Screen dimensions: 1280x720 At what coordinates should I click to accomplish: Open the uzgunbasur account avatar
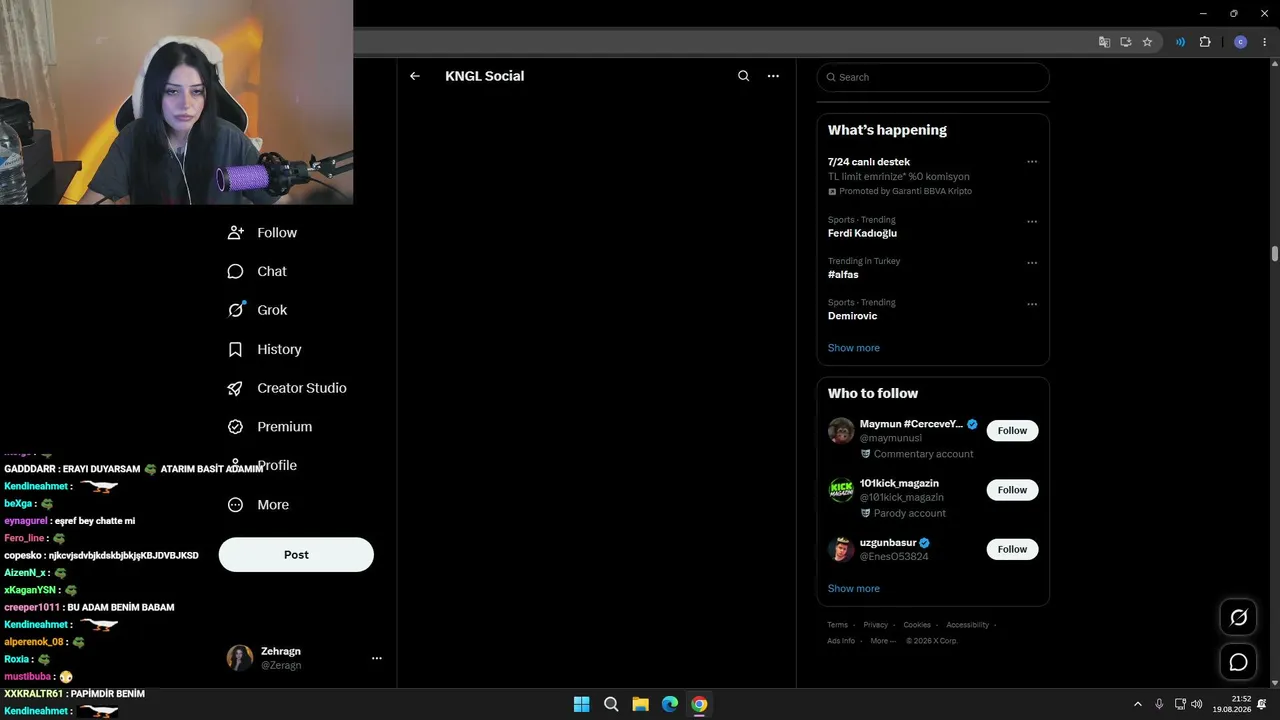[841, 549]
